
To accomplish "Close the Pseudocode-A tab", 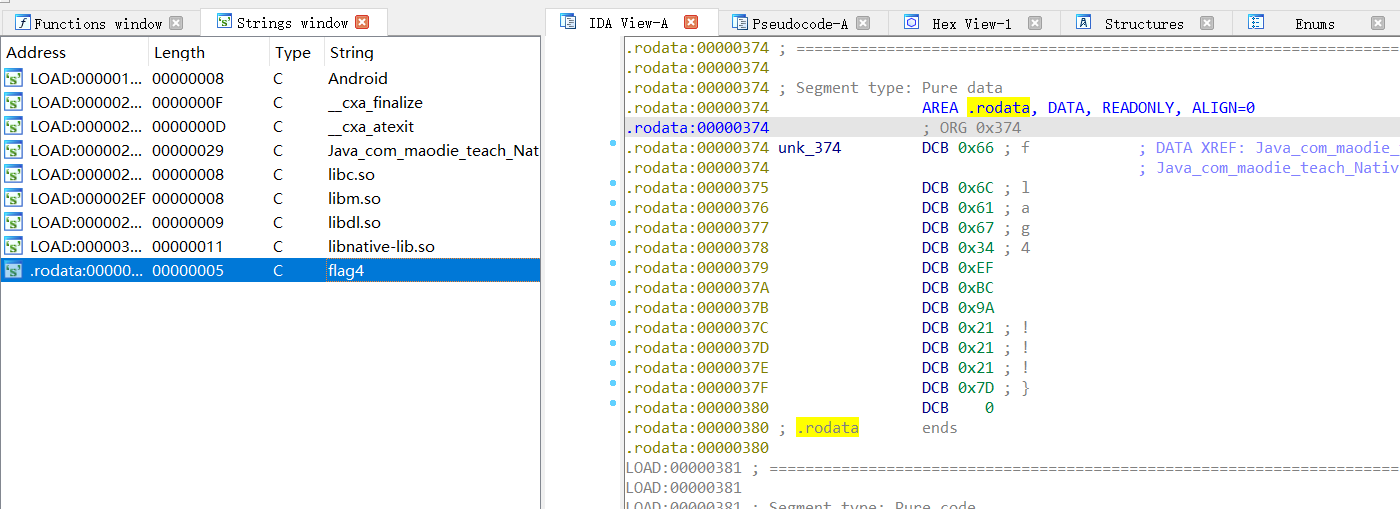I will coord(863,23).
